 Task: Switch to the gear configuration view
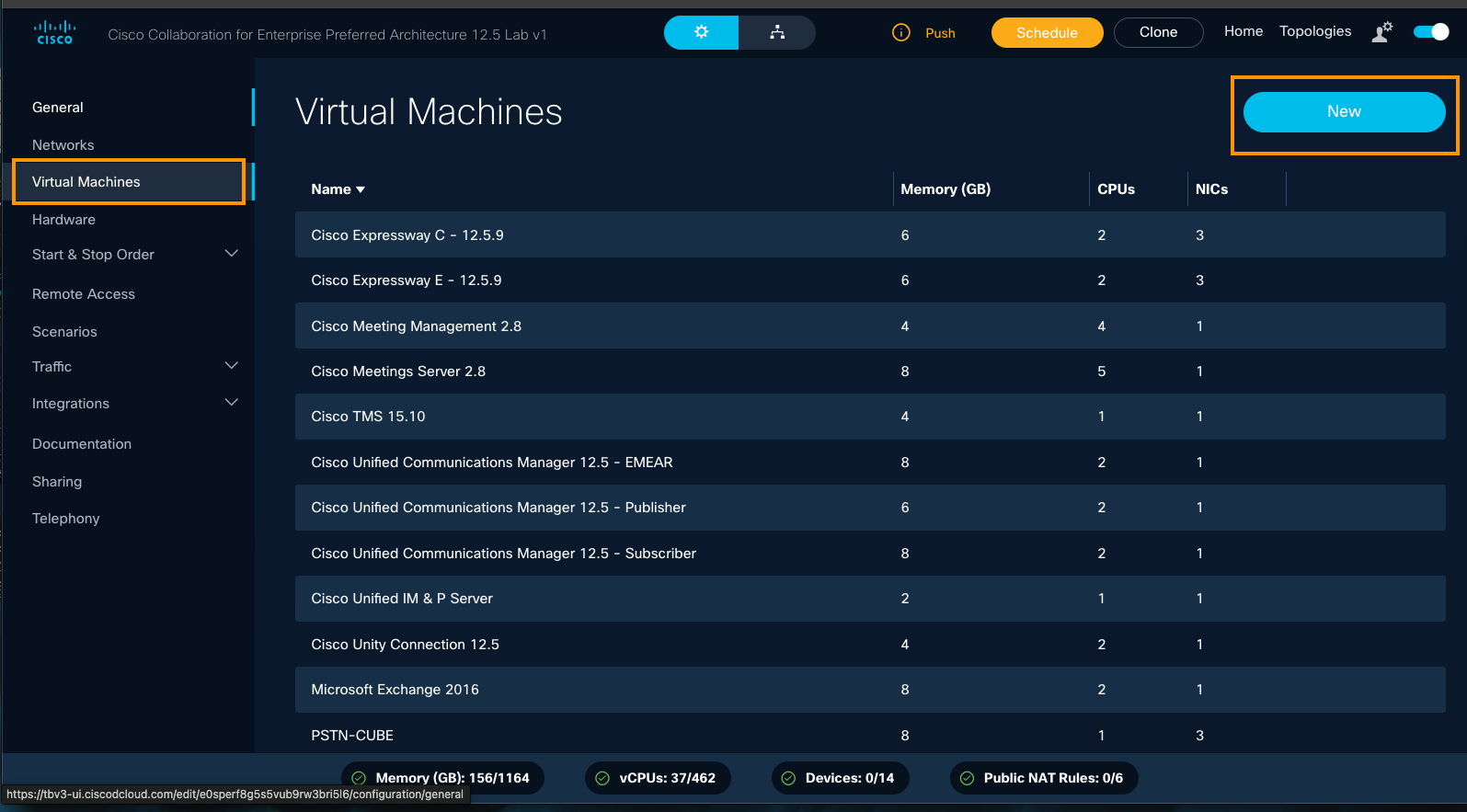click(701, 32)
